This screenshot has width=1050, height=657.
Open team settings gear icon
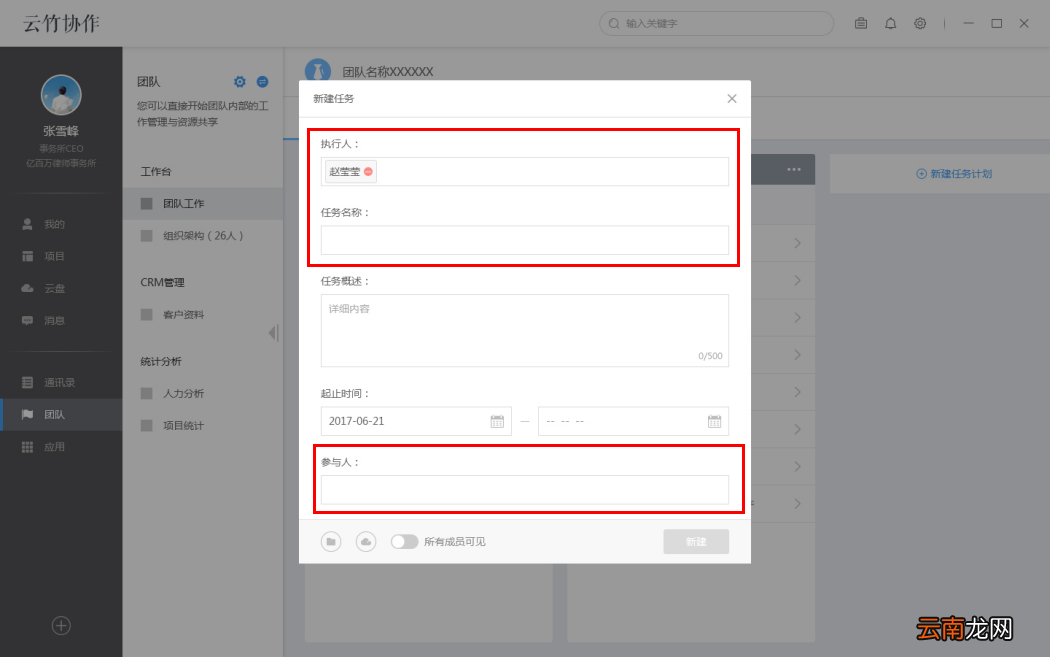point(240,82)
